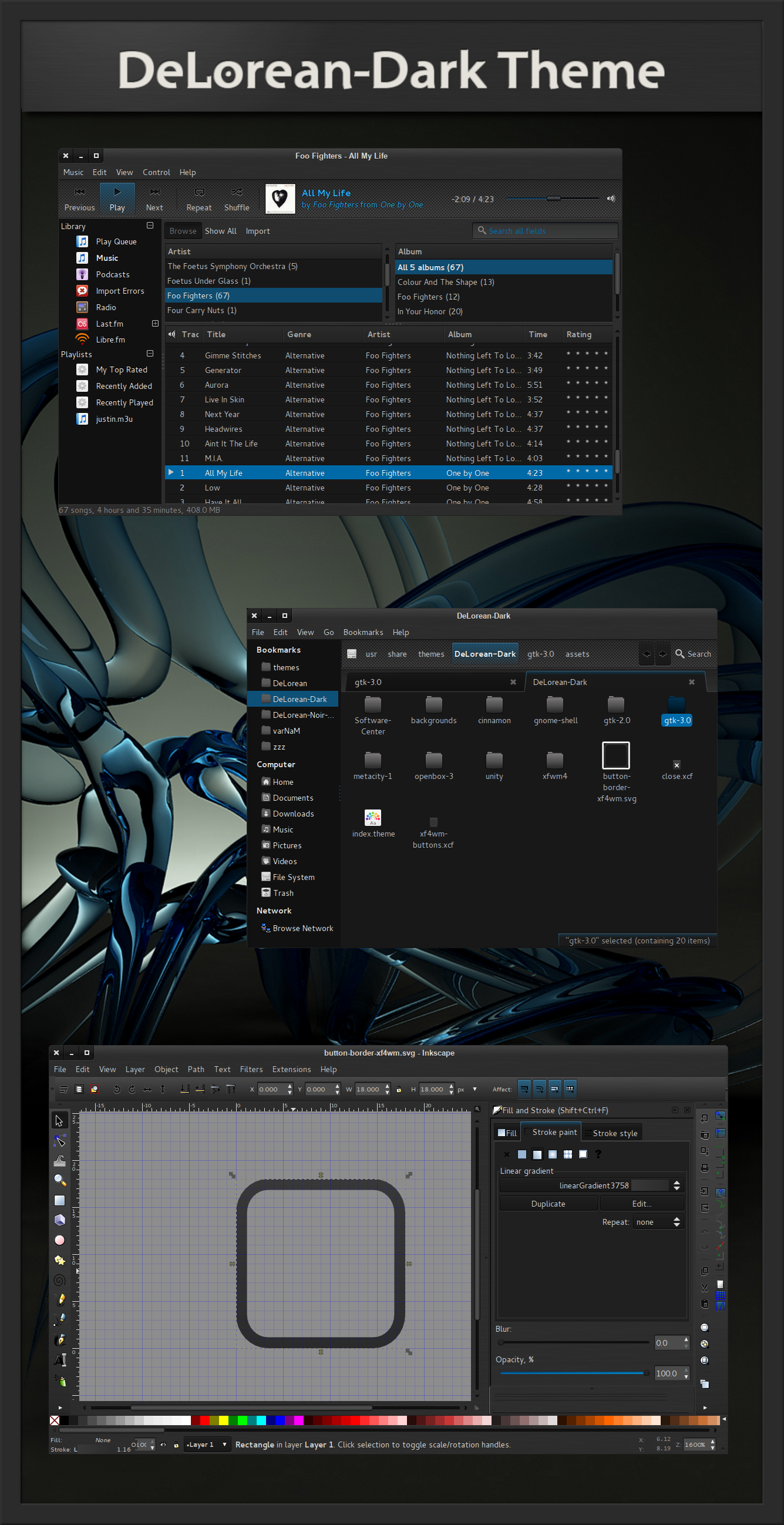Screen dimensions: 784x1525
Task: Open the gradient Repeat dropdown
Action: 658,1222
